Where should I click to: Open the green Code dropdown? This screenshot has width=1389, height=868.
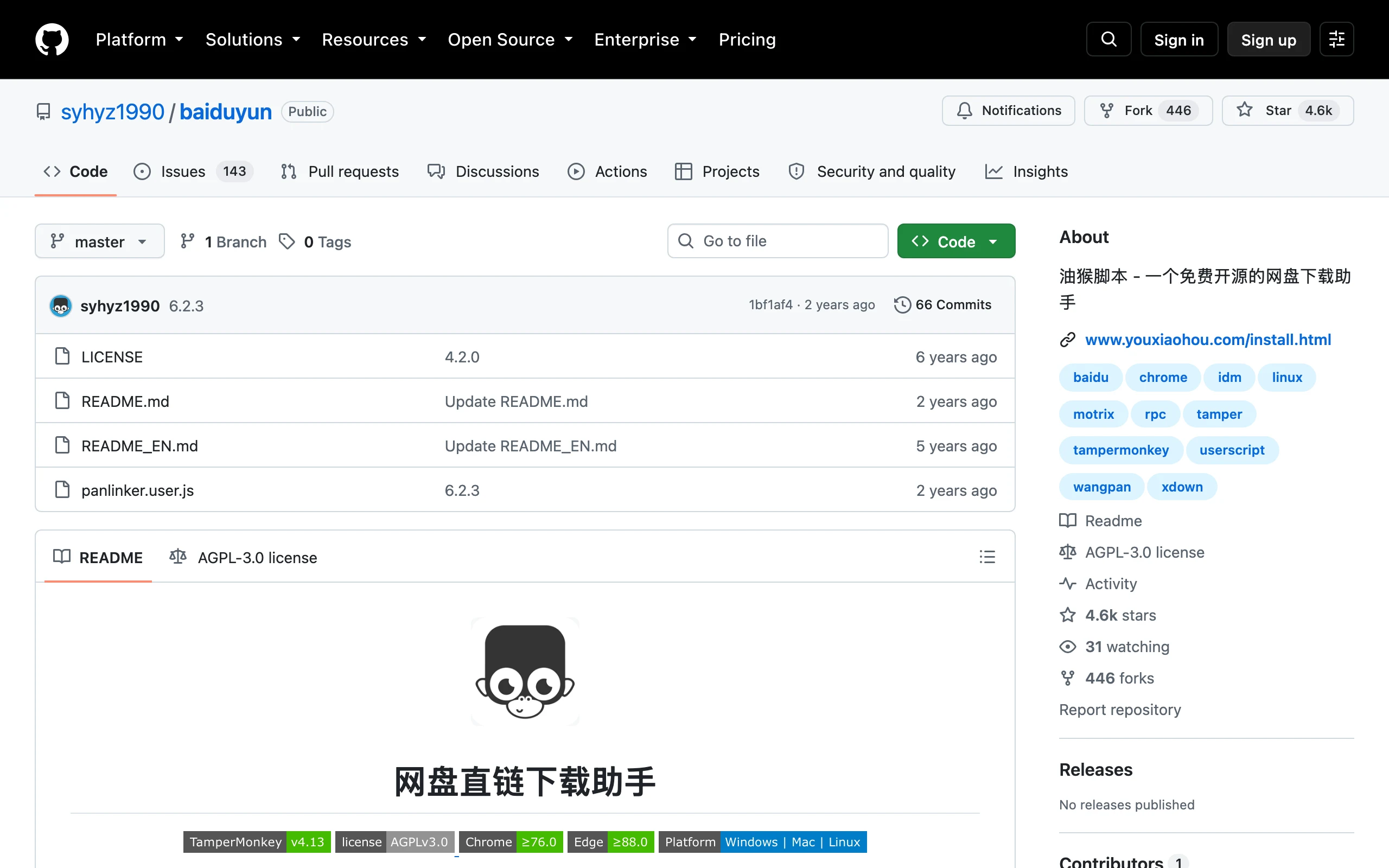click(955, 241)
